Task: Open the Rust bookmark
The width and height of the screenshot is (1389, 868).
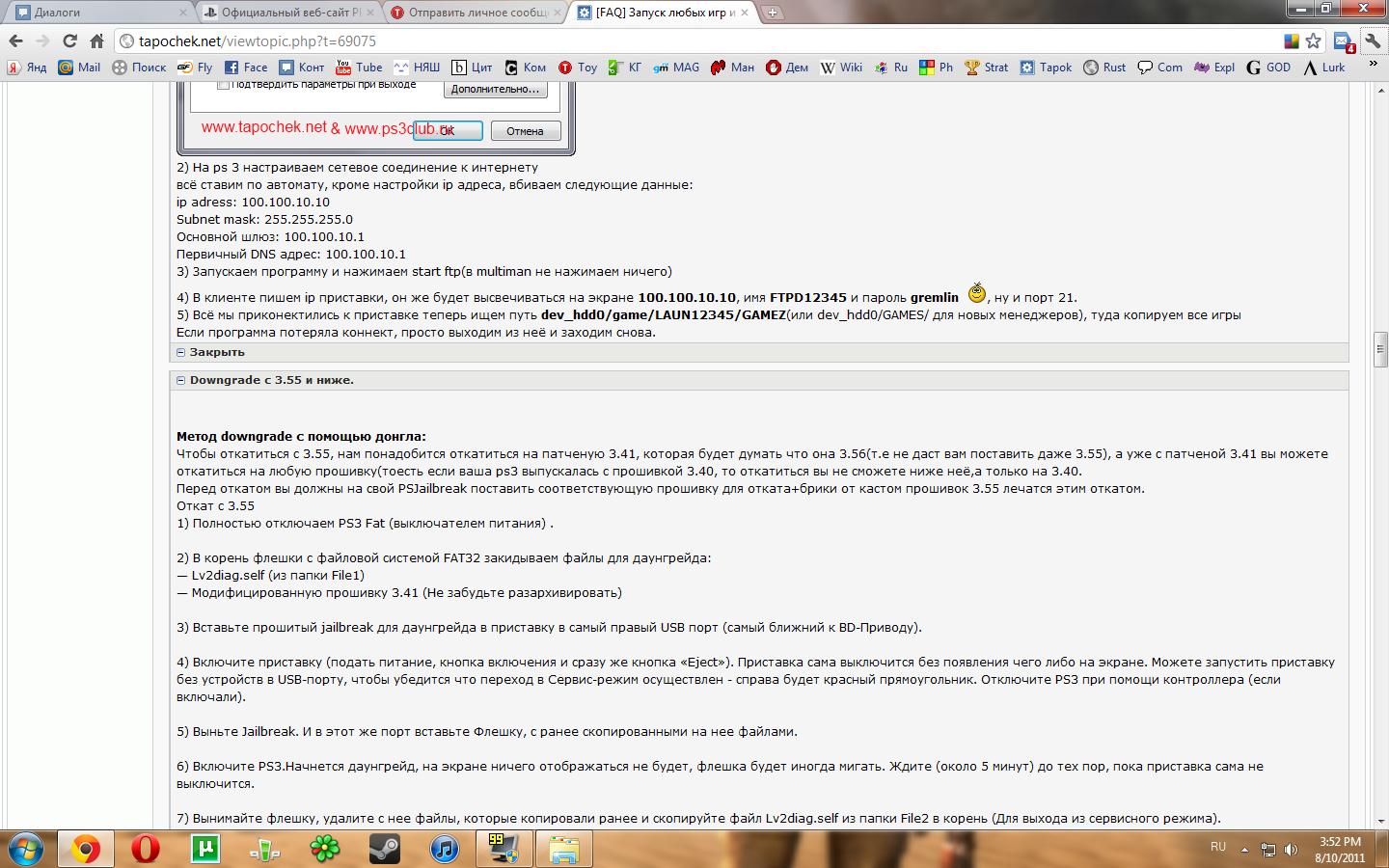Action: (x=1104, y=68)
